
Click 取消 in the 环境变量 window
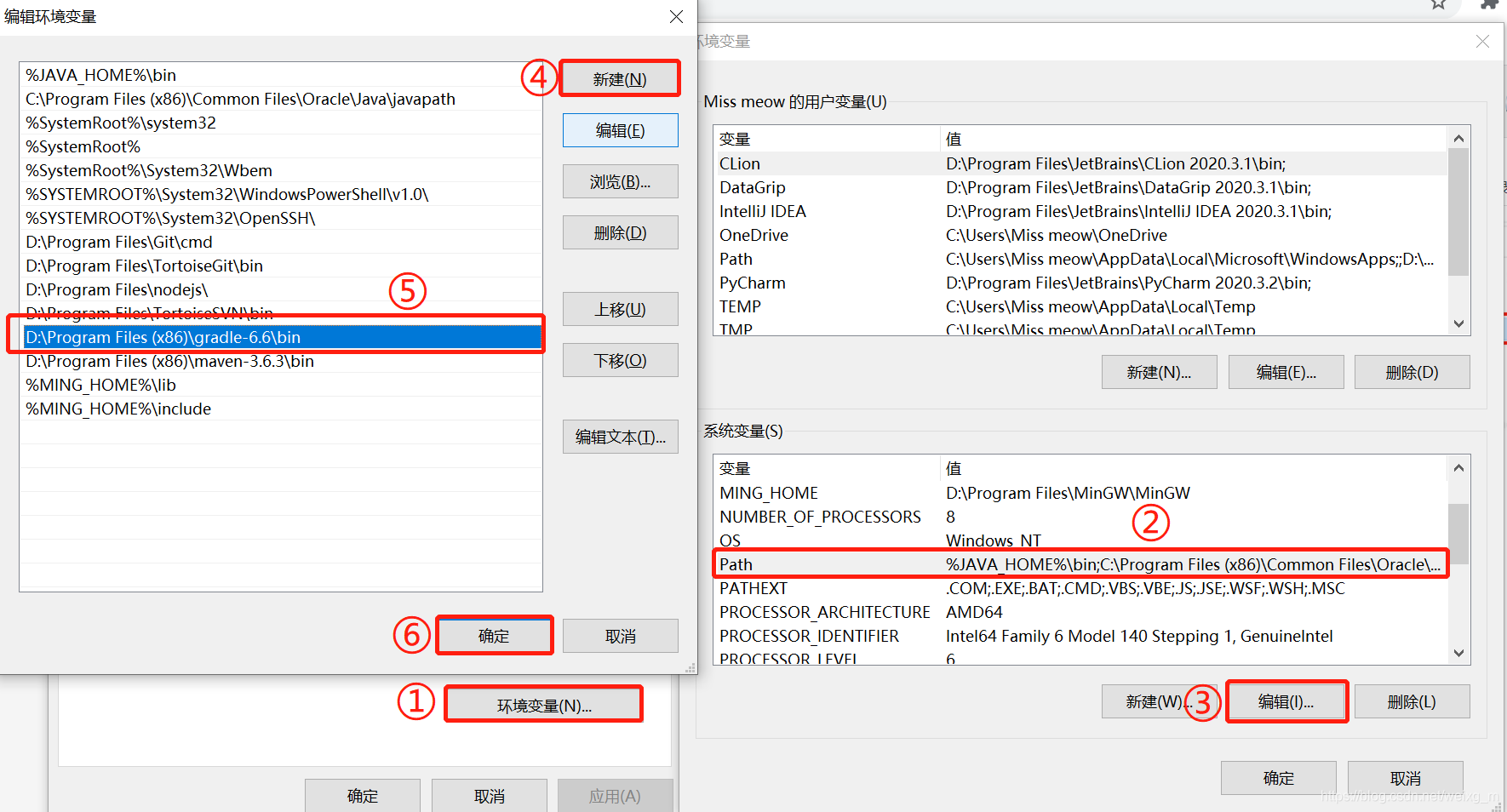pos(1405,778)
